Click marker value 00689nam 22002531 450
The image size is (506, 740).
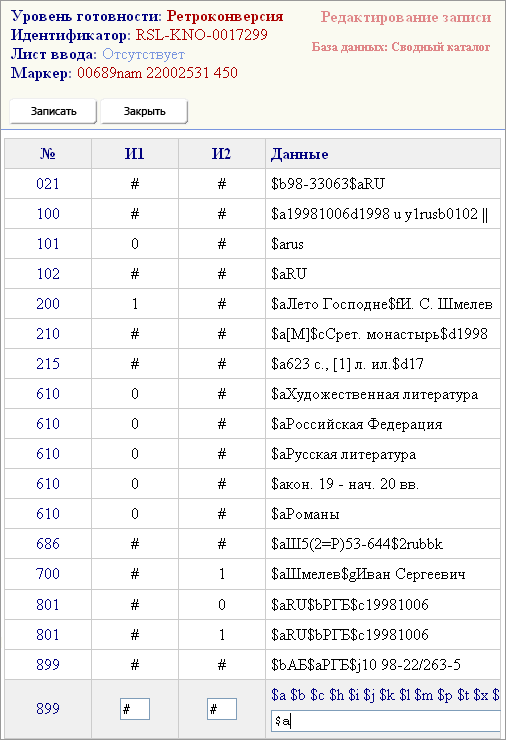tap(157, 73)
